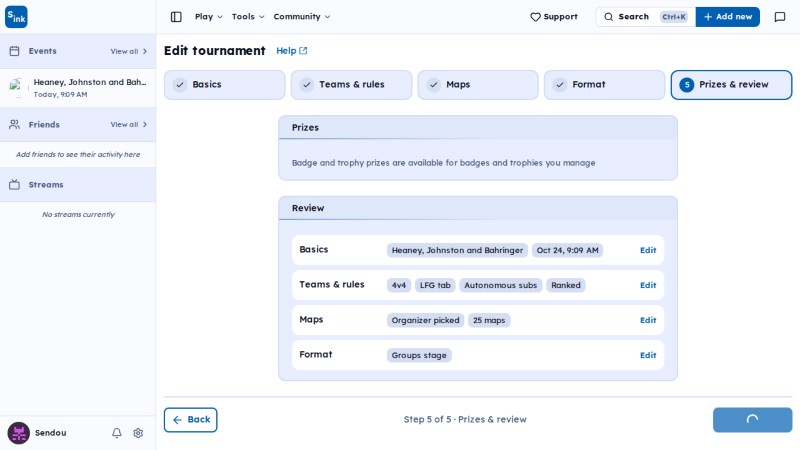Click the Prizes section header
800x450 pixels.
click(x=478, y=128)
